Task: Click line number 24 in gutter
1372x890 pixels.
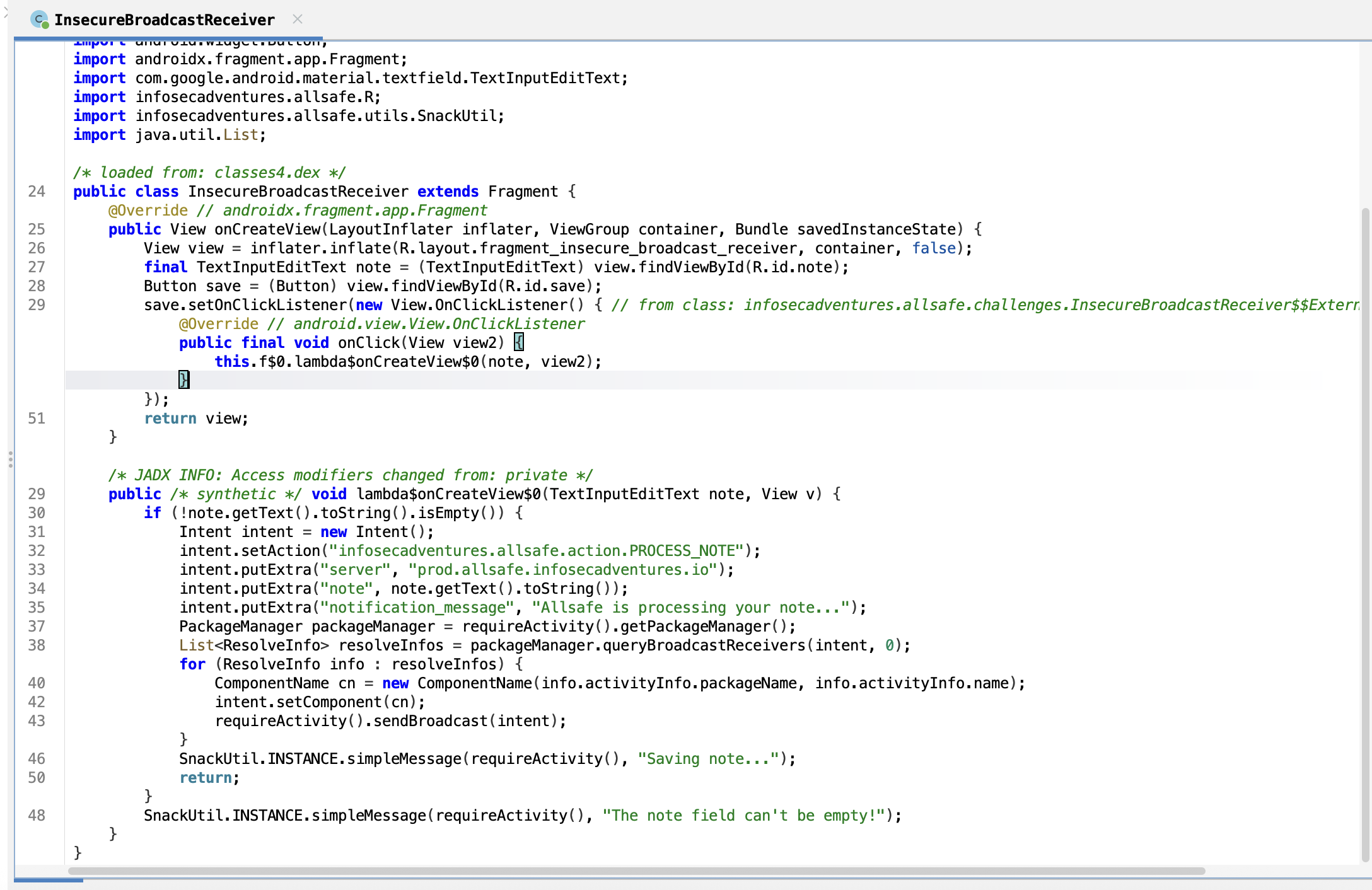Action: [37, 192]
